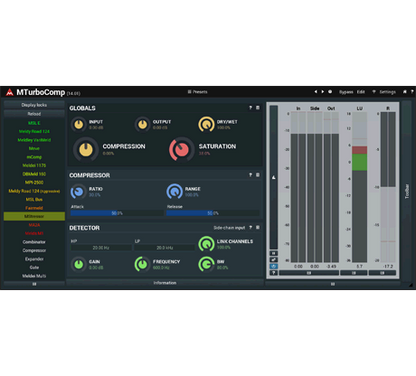Screen dimensions: 416x376
Task: Collapse the device list bottom bar
Action: [x=34, y=284]
